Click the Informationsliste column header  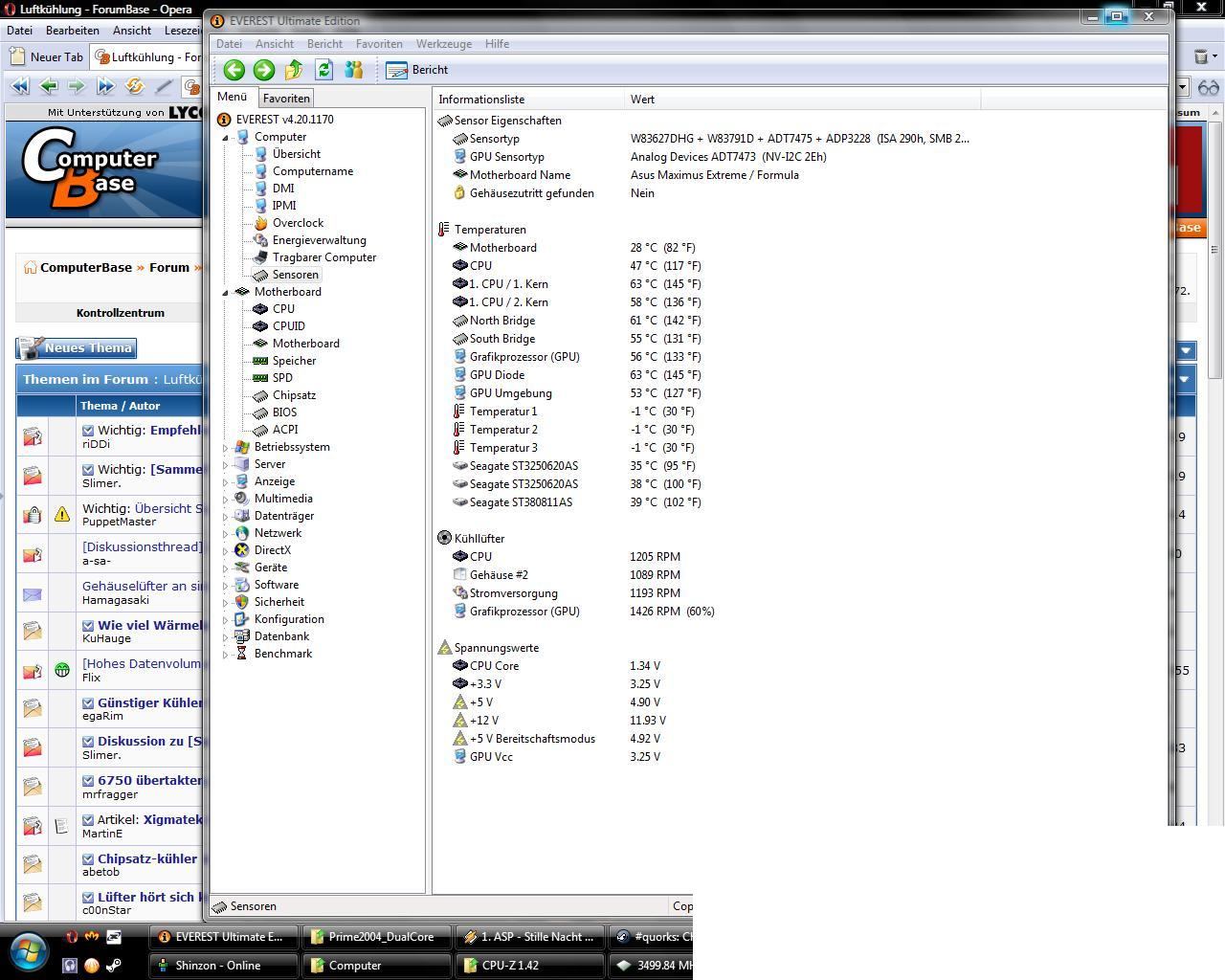point(528,100)
